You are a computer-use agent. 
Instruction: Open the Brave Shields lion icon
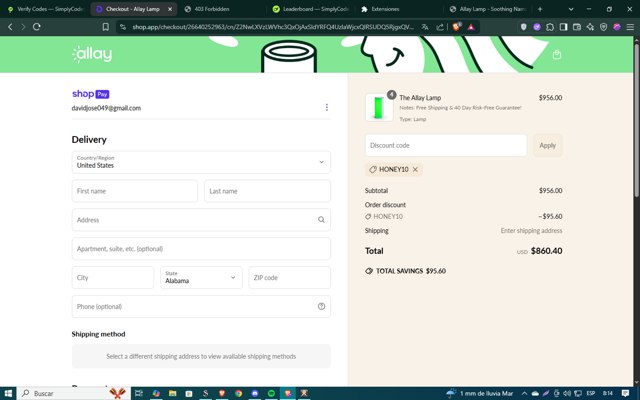tap(457, 27)
